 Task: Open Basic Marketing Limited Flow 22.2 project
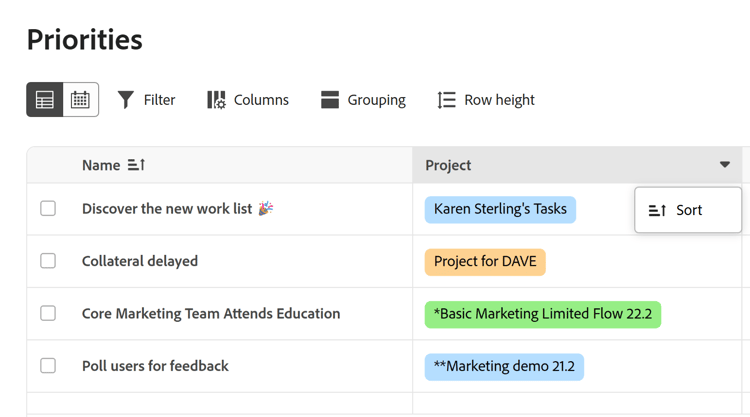[x=543, y=314]
